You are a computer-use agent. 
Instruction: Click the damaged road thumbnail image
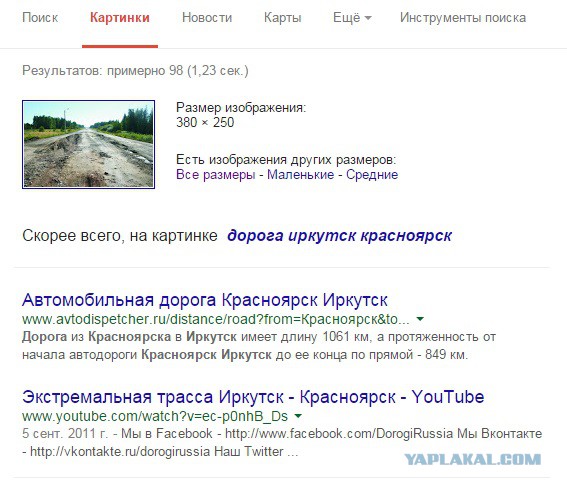coord(89,144)
